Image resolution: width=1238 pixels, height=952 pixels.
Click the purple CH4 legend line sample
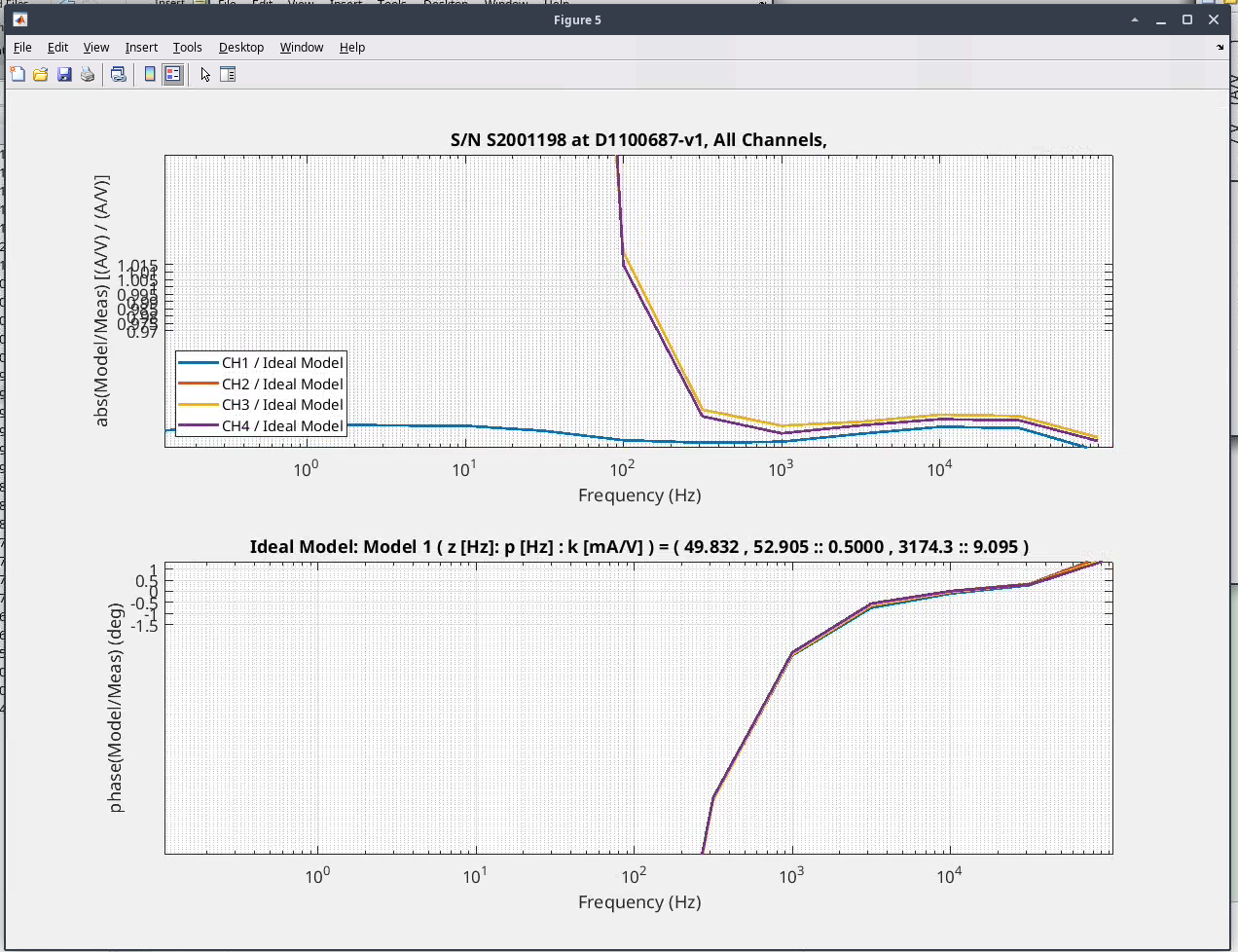coord(199,426)
